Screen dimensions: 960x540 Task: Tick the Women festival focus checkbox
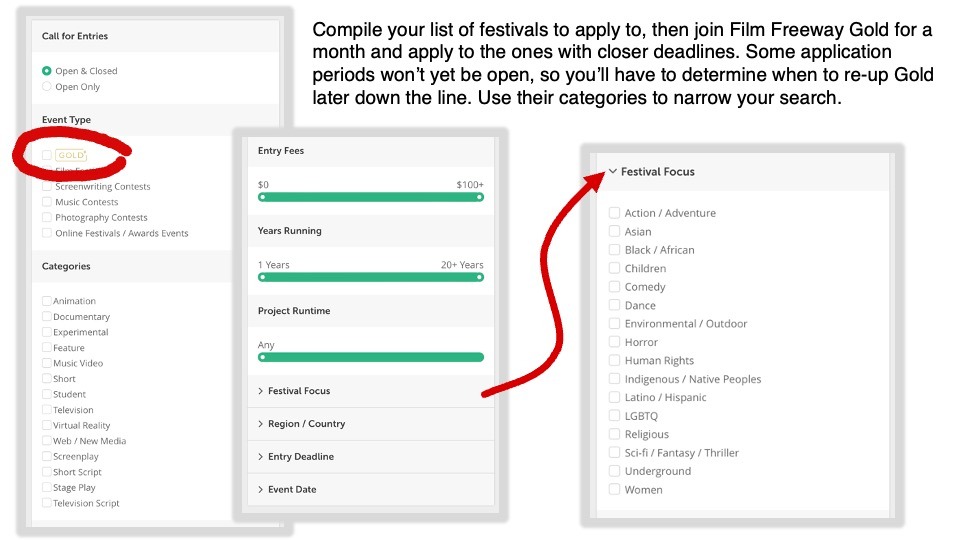(615, 490)
